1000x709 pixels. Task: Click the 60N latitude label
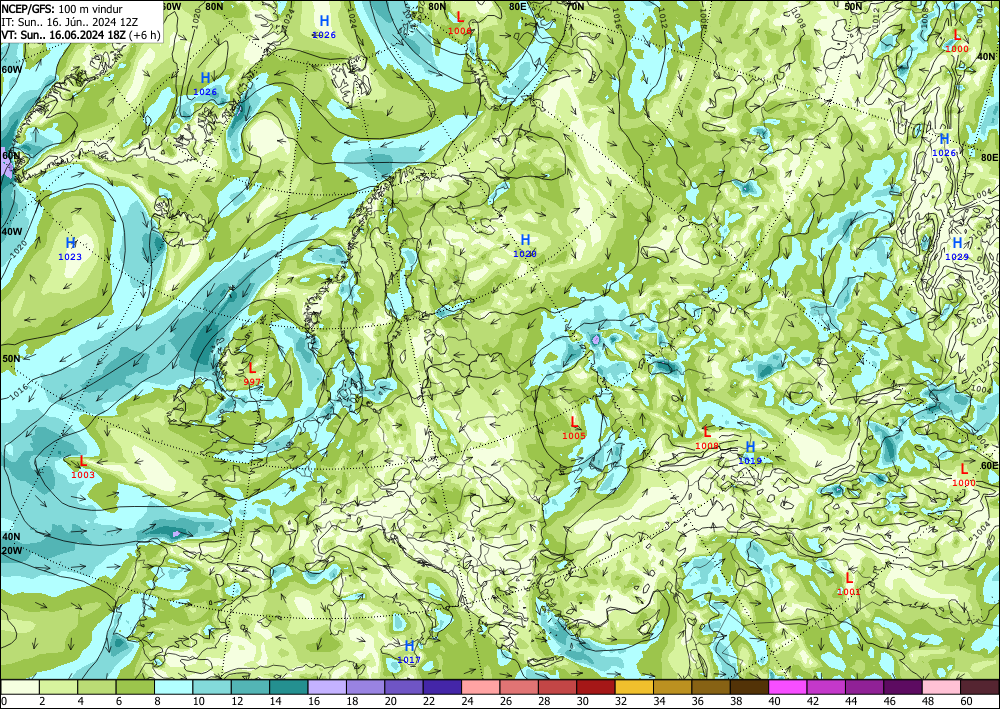[x=11, y=155]
